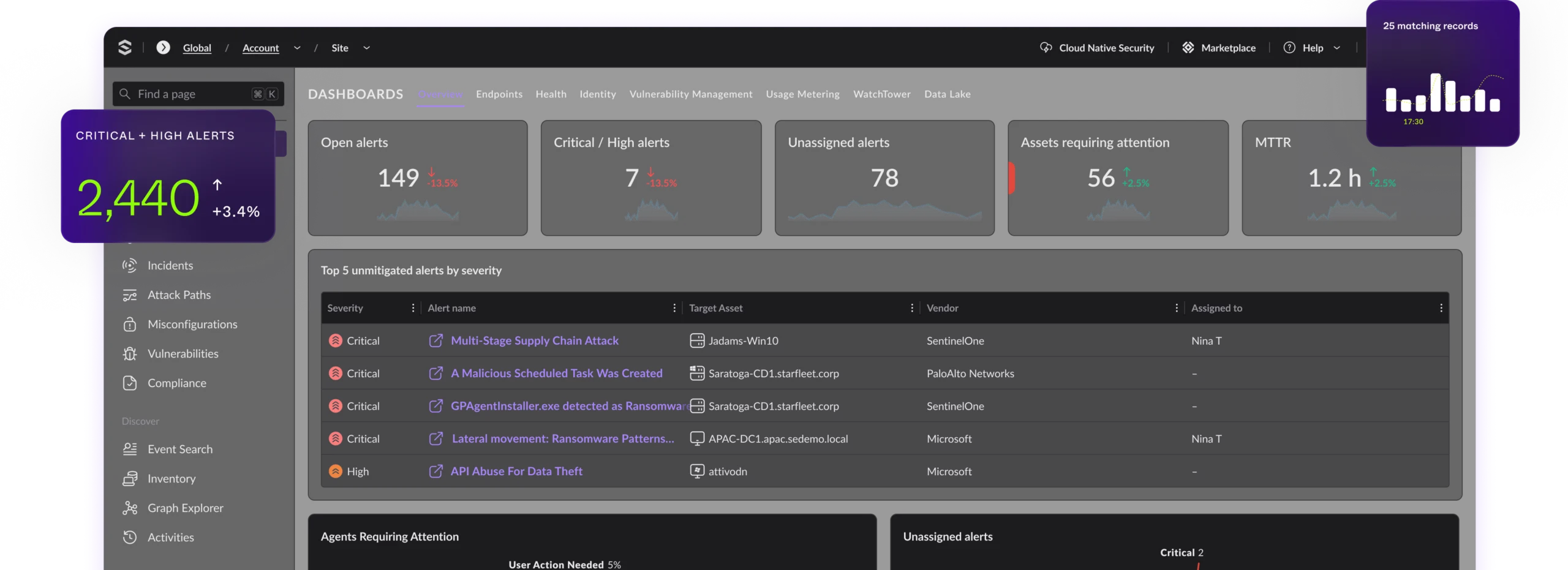1568x570 pixels.
Task: Switch to the Health tab
Action: (551, 94)
